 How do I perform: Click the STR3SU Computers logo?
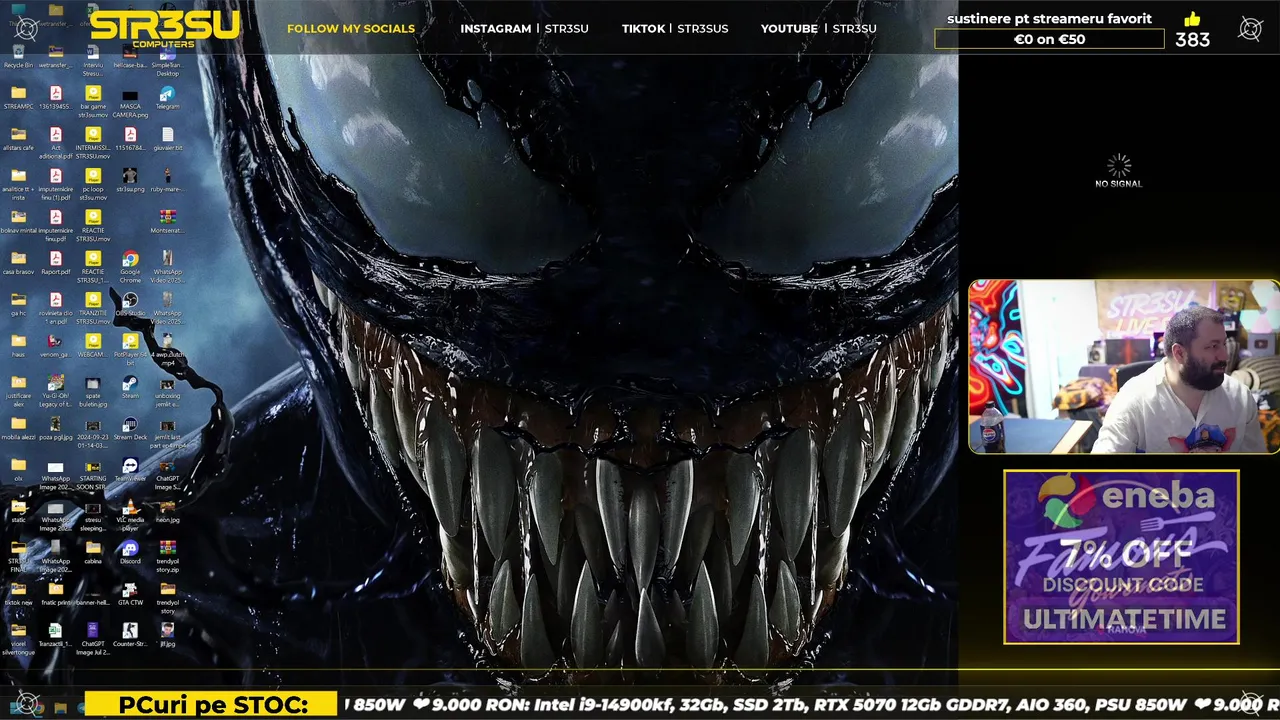coord(164,28)
